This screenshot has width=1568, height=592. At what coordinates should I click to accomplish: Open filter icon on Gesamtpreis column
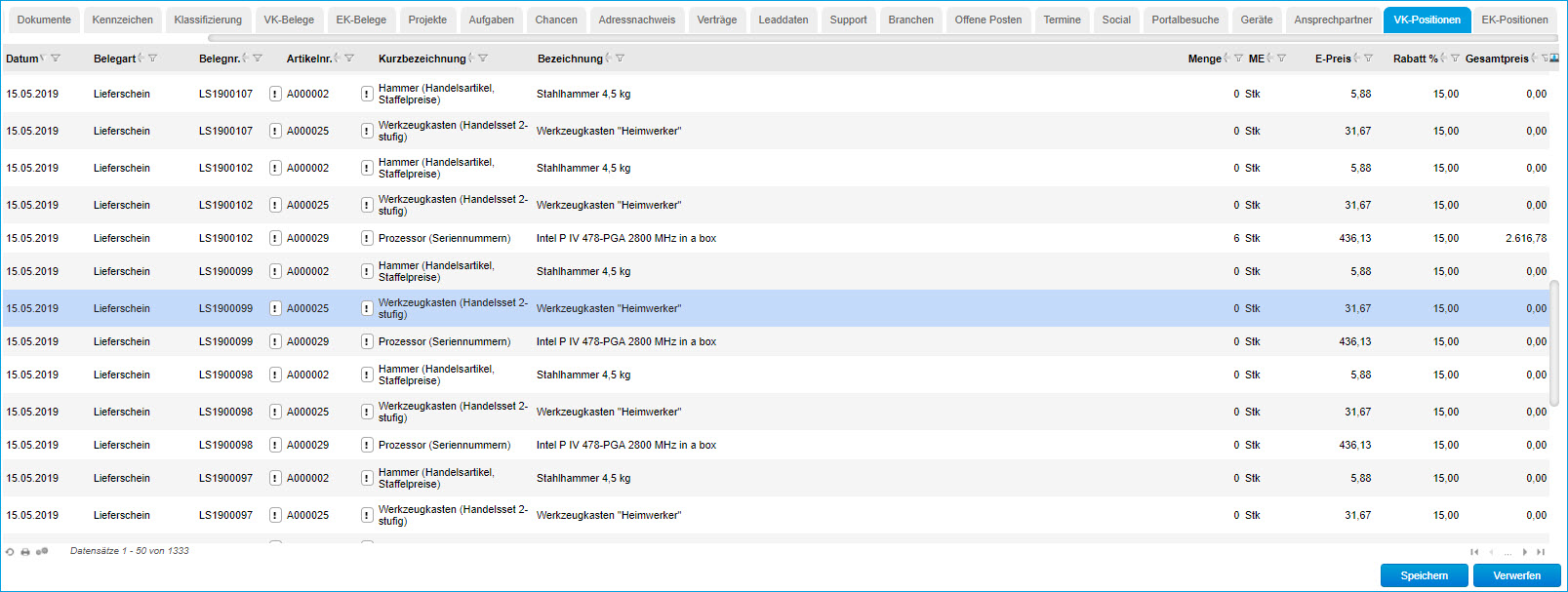[1545, 59]
